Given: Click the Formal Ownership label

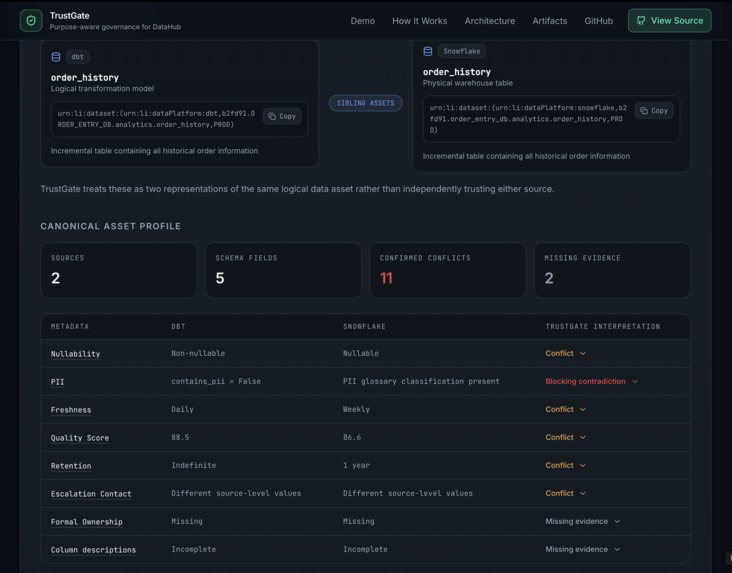Looking at the screenshot, I should click(x=86, y=522).
